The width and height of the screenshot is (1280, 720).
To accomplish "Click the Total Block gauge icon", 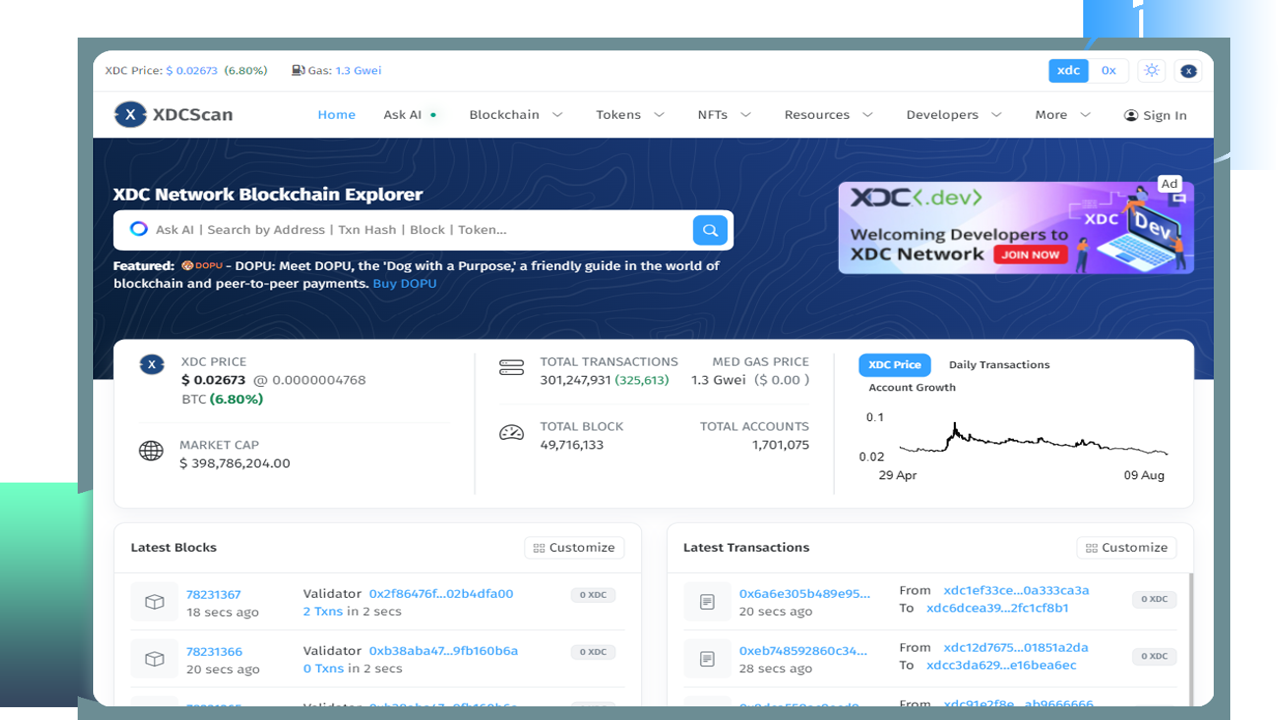I will [x=511, y=433].
